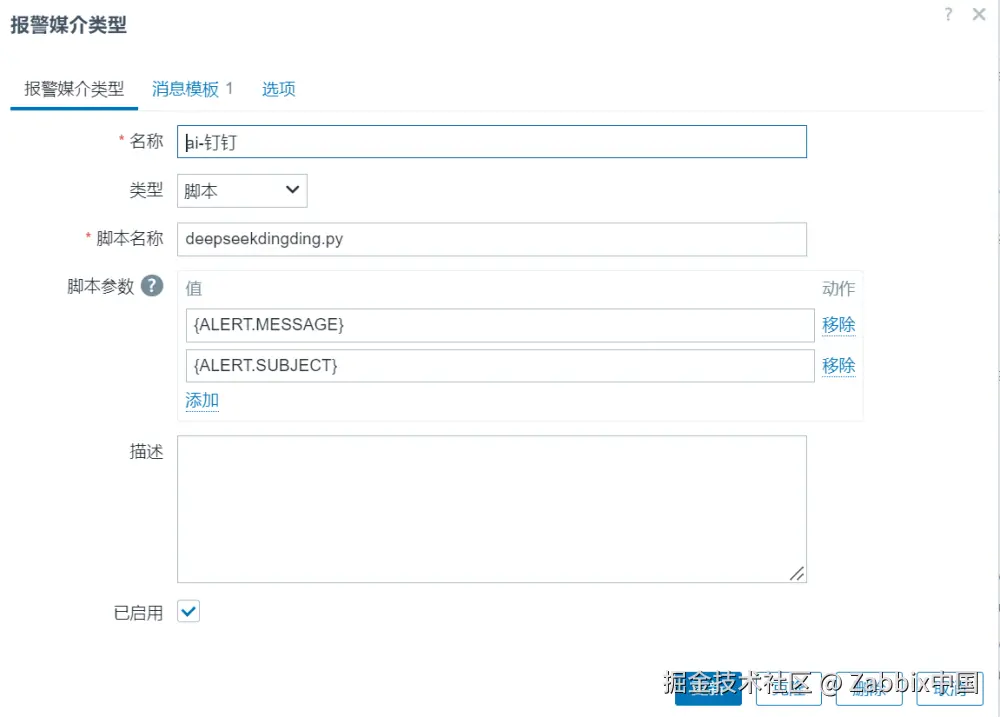Click the dialog help icon at top right

coord(948,14)
